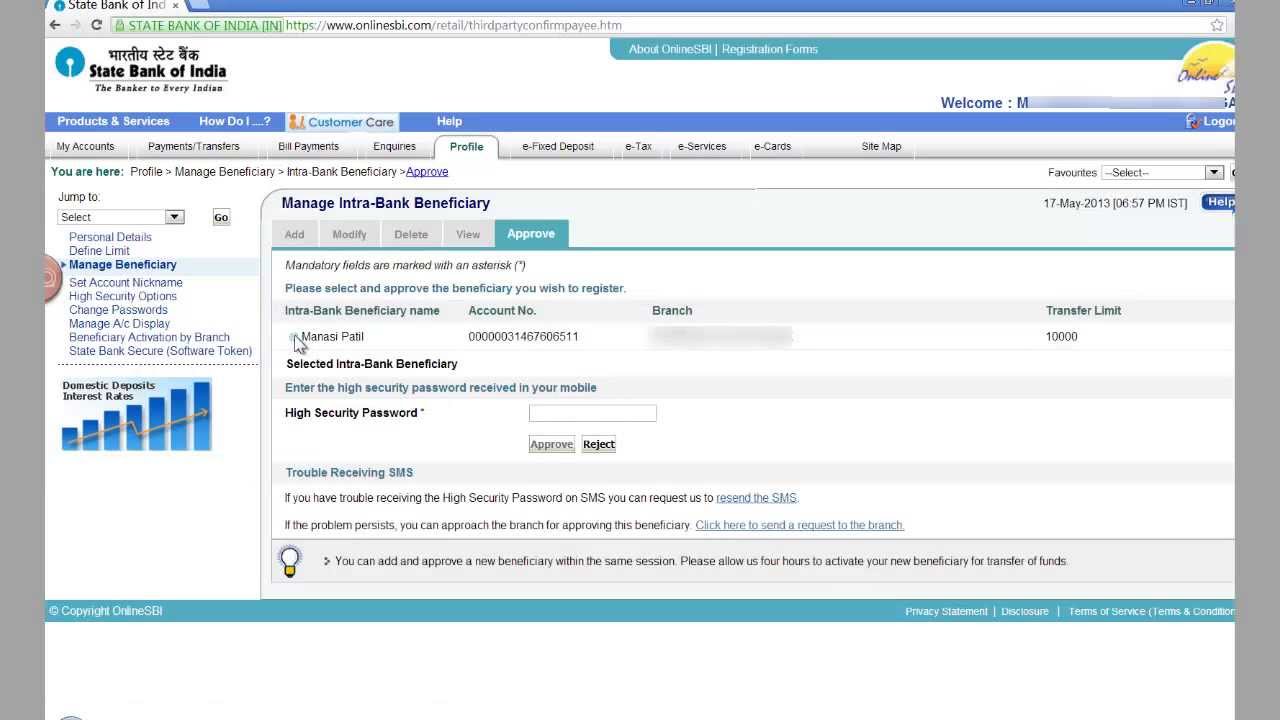
Task: Click the Registration Forms link
Action: (x=770, y=49)
